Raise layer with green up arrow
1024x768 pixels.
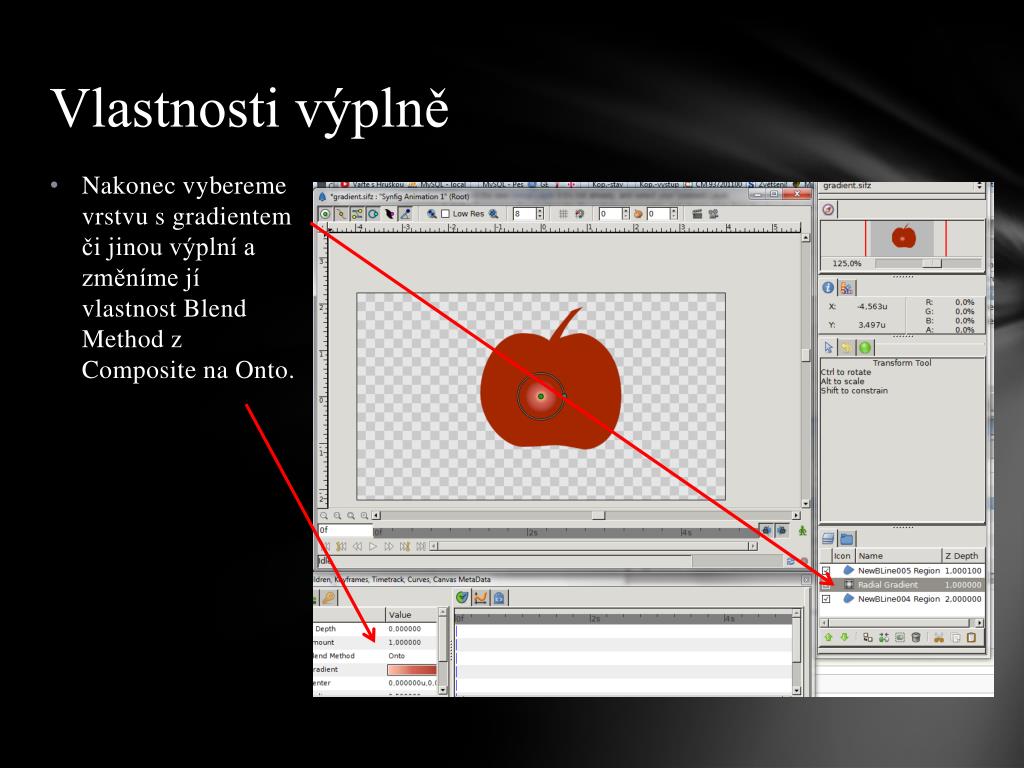point(828,637)
